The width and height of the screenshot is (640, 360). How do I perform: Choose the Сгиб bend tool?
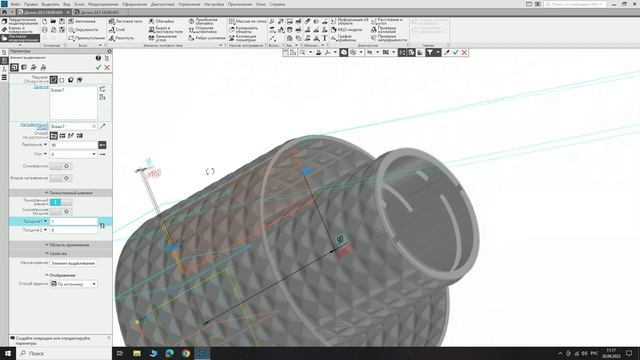pyautogui.click(x=117, y=30)
